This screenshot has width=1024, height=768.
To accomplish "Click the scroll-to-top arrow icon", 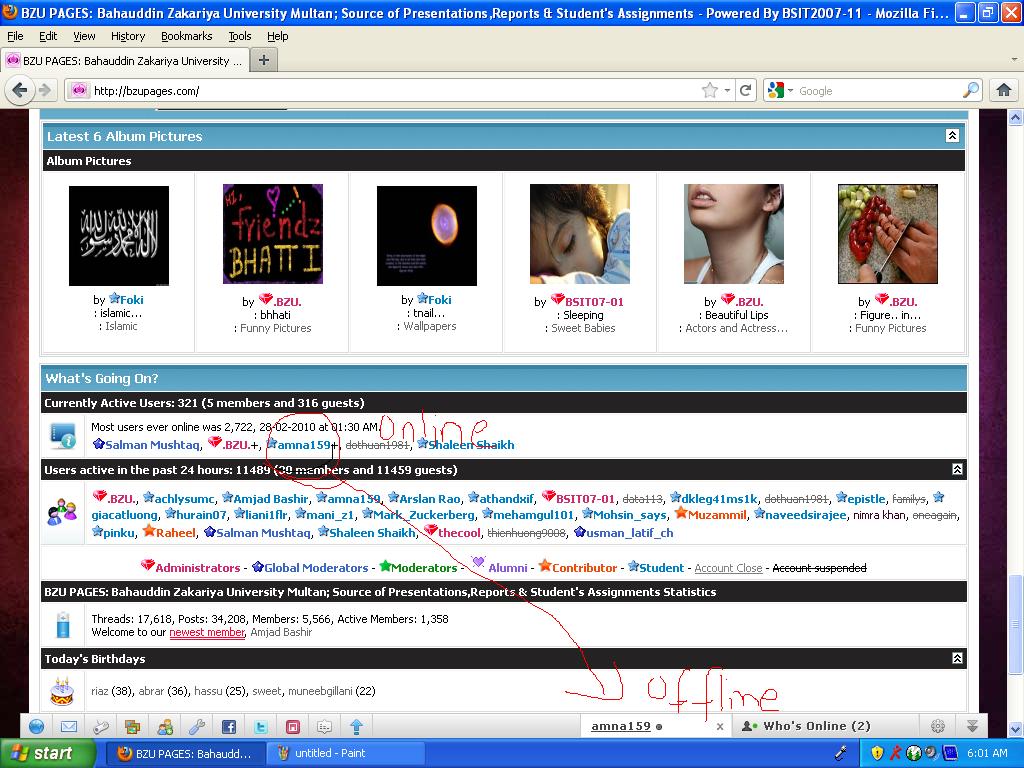I will point(356,725).
